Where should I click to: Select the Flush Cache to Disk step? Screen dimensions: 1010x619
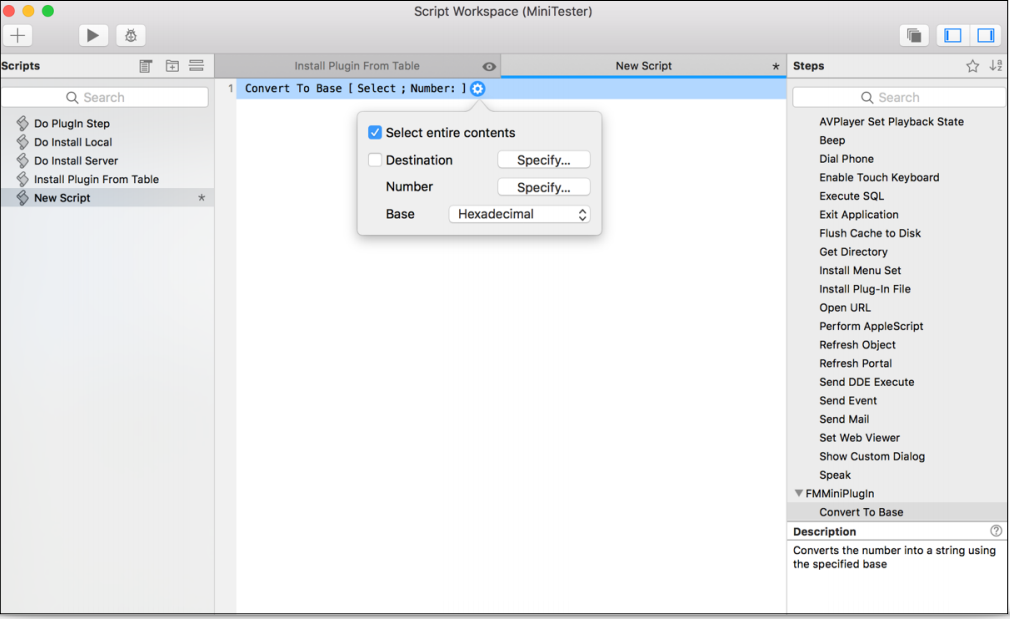pos(870,233)
